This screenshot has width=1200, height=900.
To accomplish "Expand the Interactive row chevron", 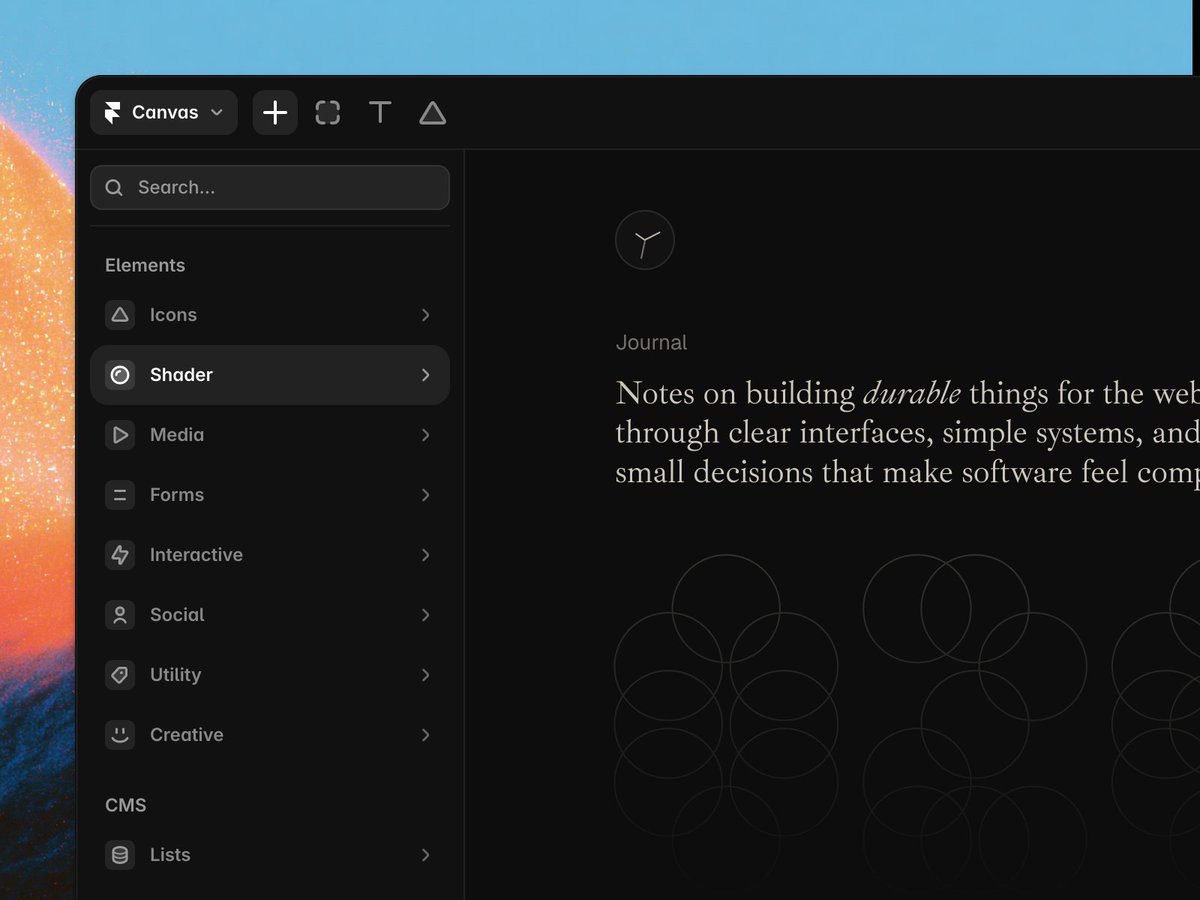I will [x=426, y=555].
